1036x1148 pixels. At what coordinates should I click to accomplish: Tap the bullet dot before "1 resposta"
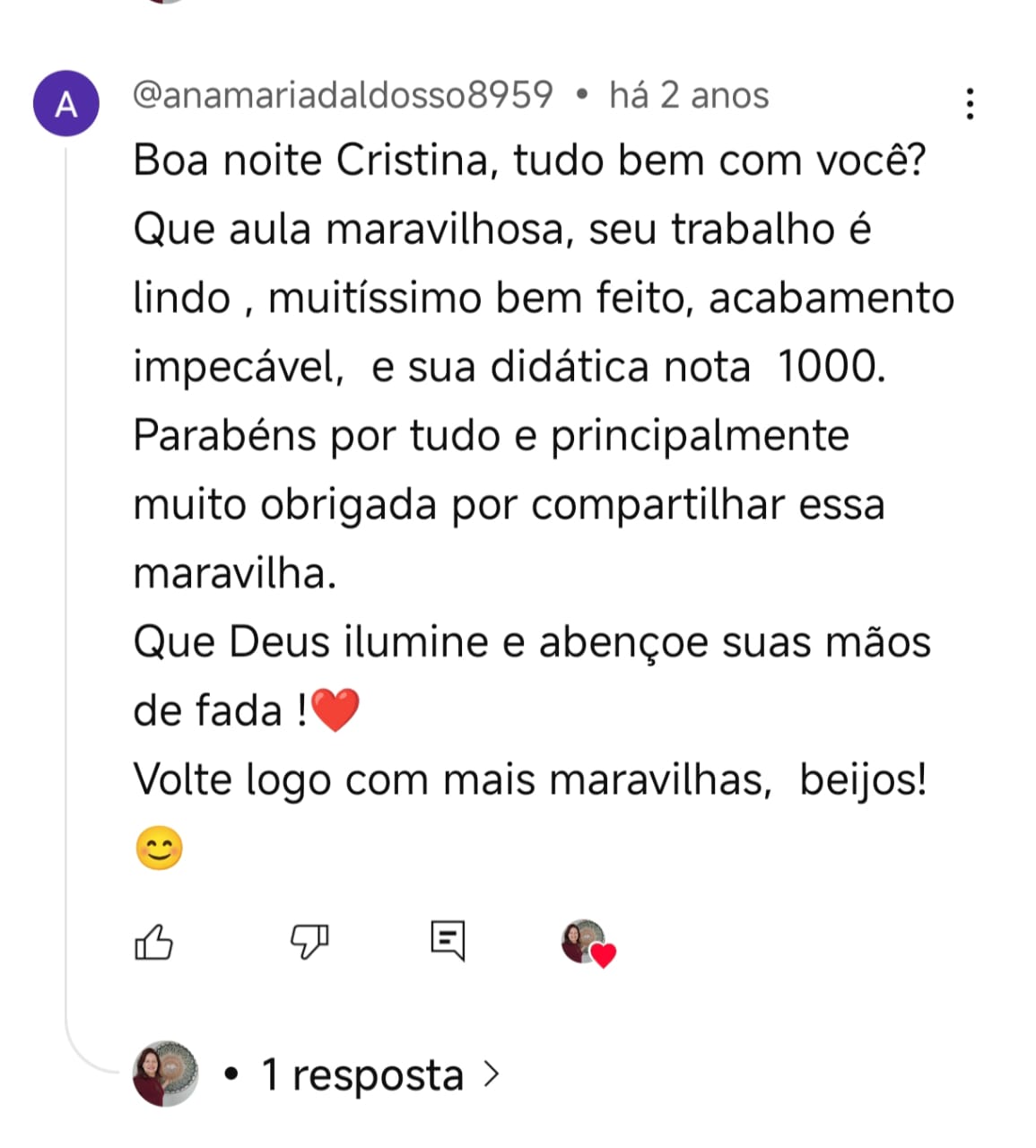[x=232, y=1074]
